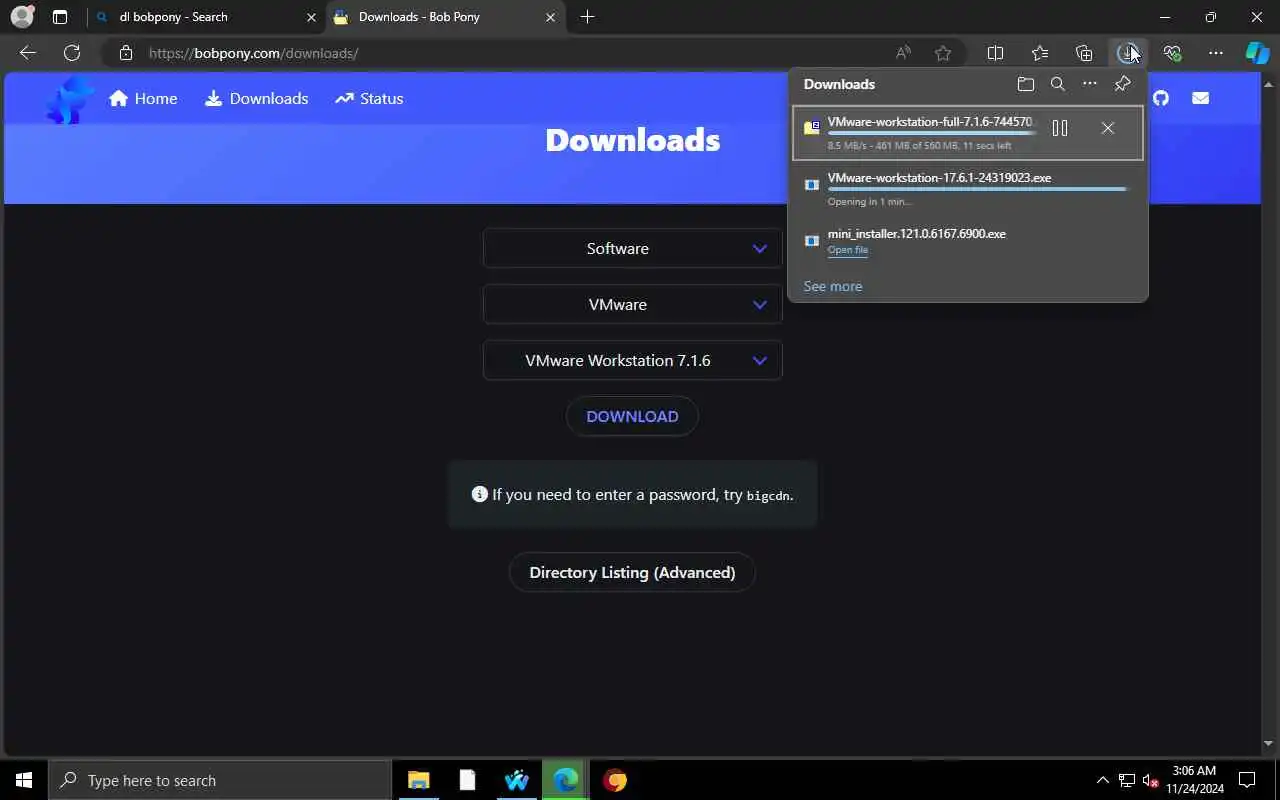
Task: Open the orange-red round taskbar icon
Action: point(615,780)
